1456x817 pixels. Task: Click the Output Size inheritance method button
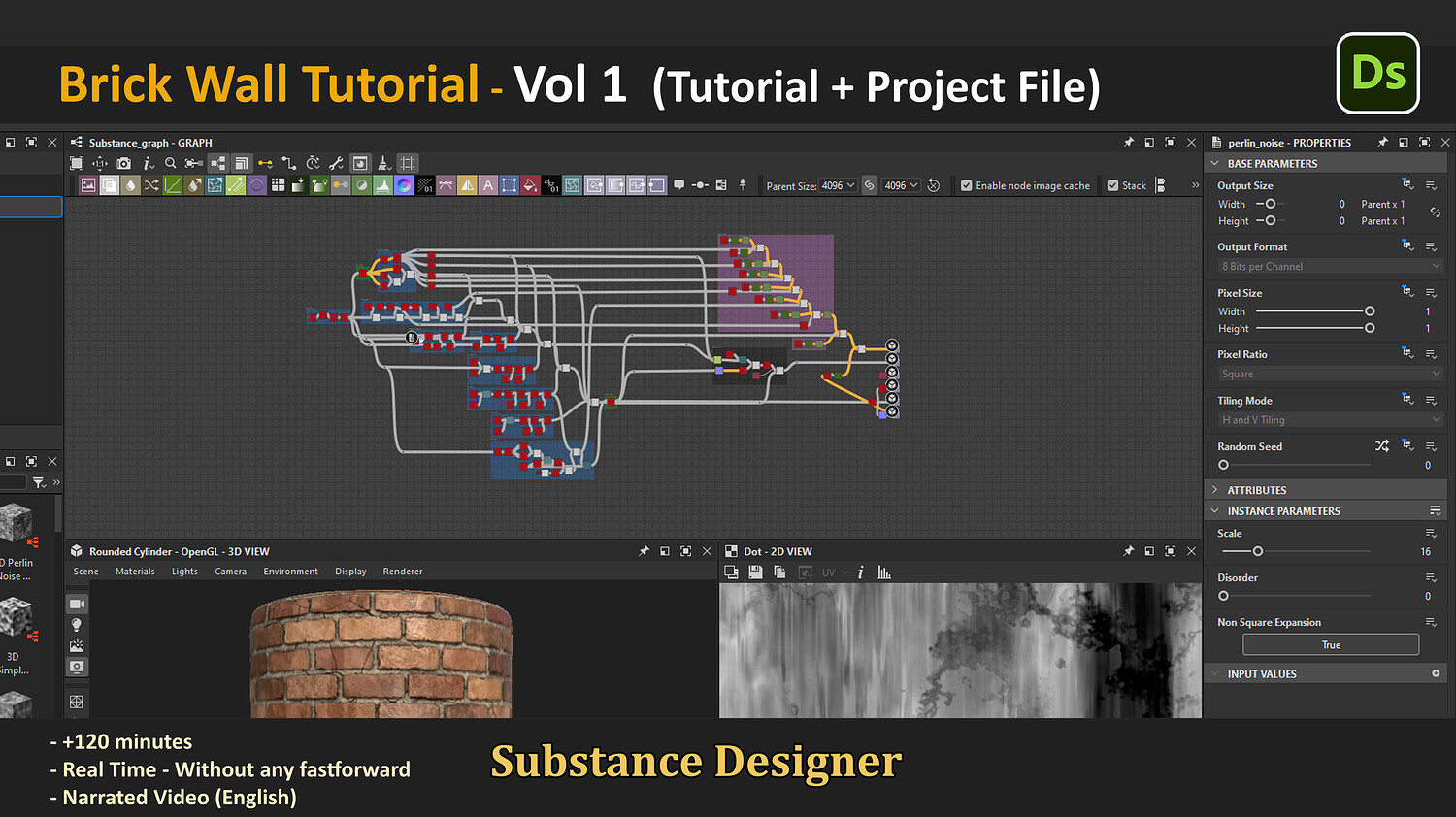(x=1407, y=184)
